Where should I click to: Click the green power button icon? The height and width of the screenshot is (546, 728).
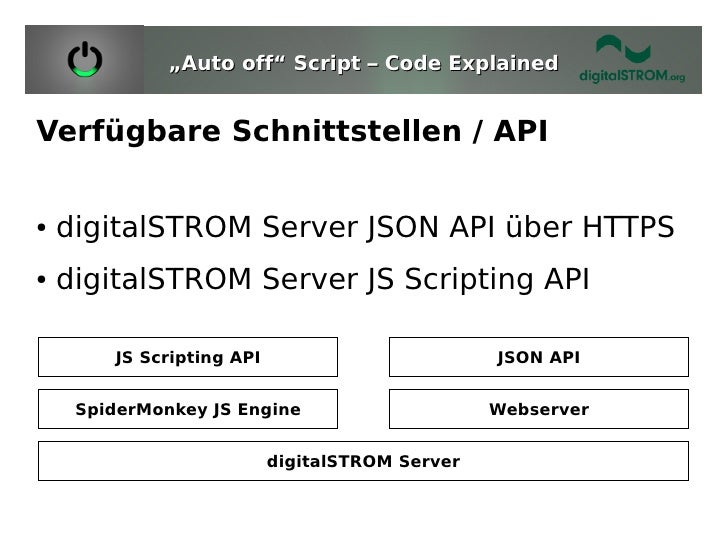click(x=85, y=59)
